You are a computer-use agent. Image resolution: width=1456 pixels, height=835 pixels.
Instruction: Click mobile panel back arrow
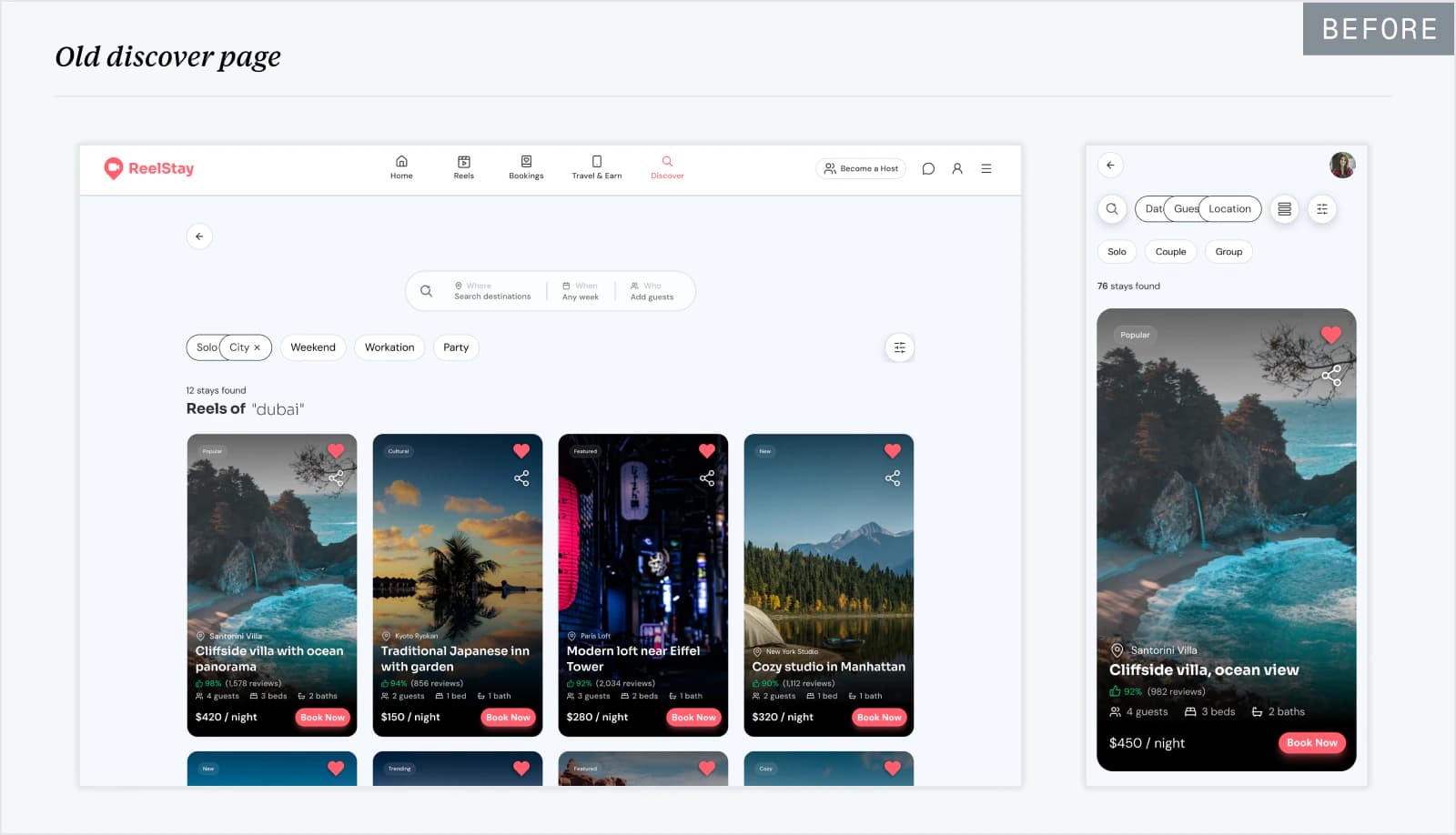pyautogui.click(x=1110, y=166)
